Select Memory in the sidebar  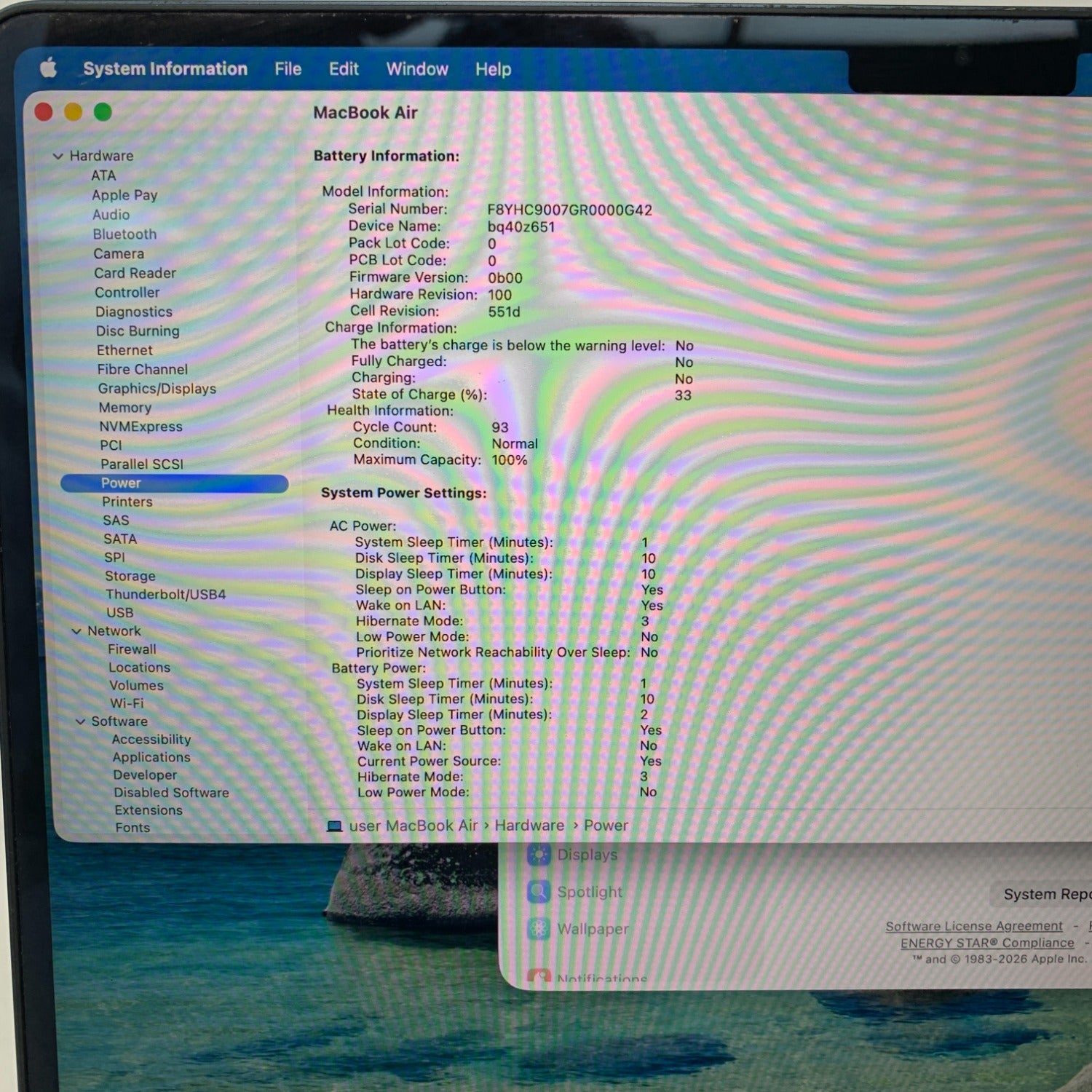point(125,408)
